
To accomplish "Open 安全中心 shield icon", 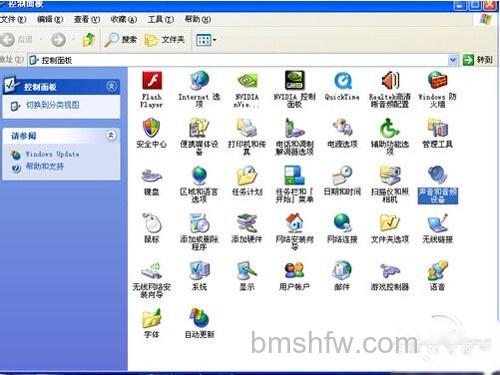I will tap(152, 128).
